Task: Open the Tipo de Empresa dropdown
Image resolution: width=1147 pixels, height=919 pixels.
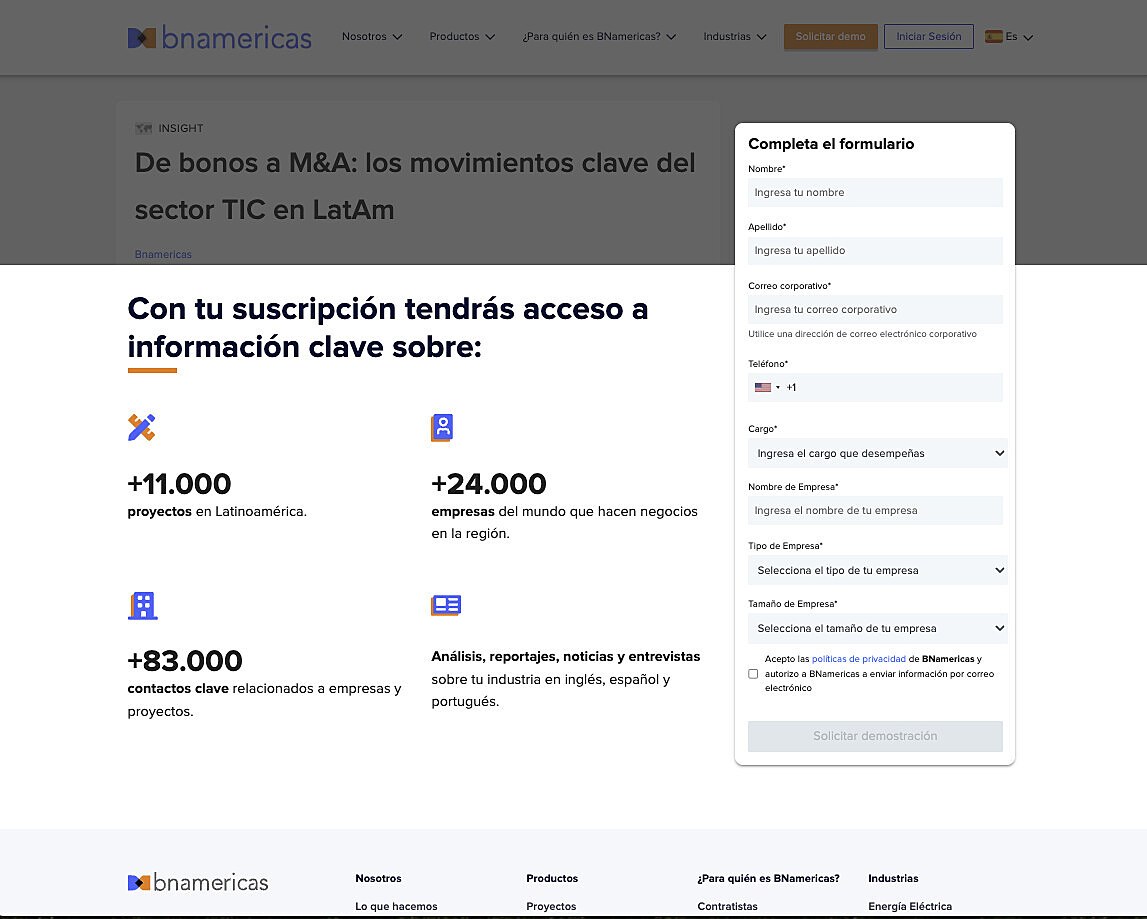Action: tap(877, 570)
